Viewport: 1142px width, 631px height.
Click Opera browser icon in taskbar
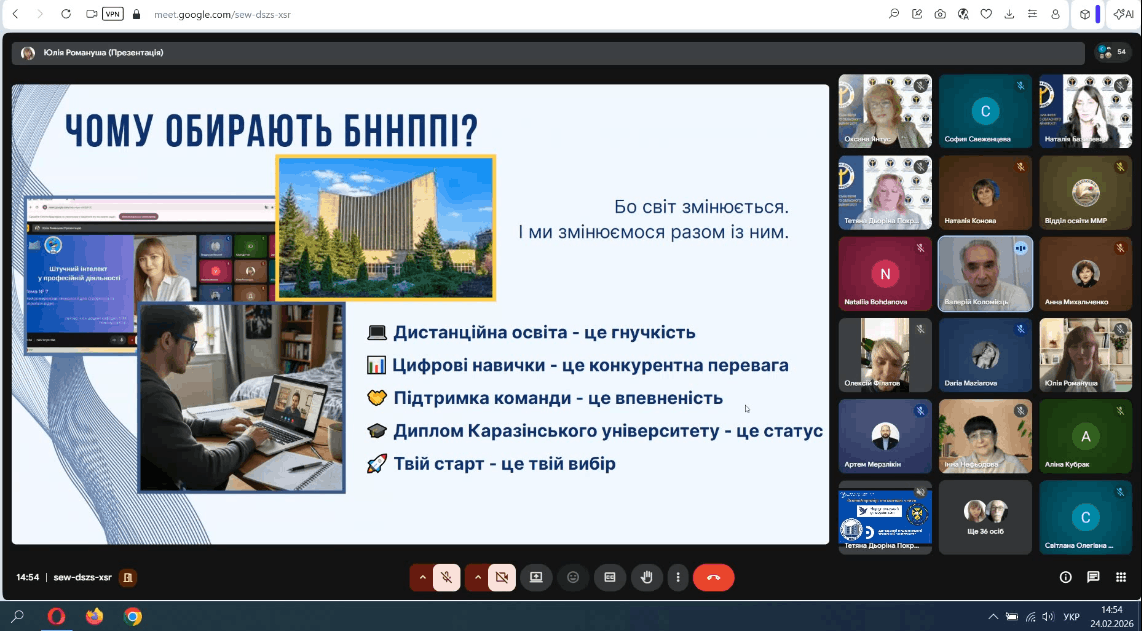point(55,616)
